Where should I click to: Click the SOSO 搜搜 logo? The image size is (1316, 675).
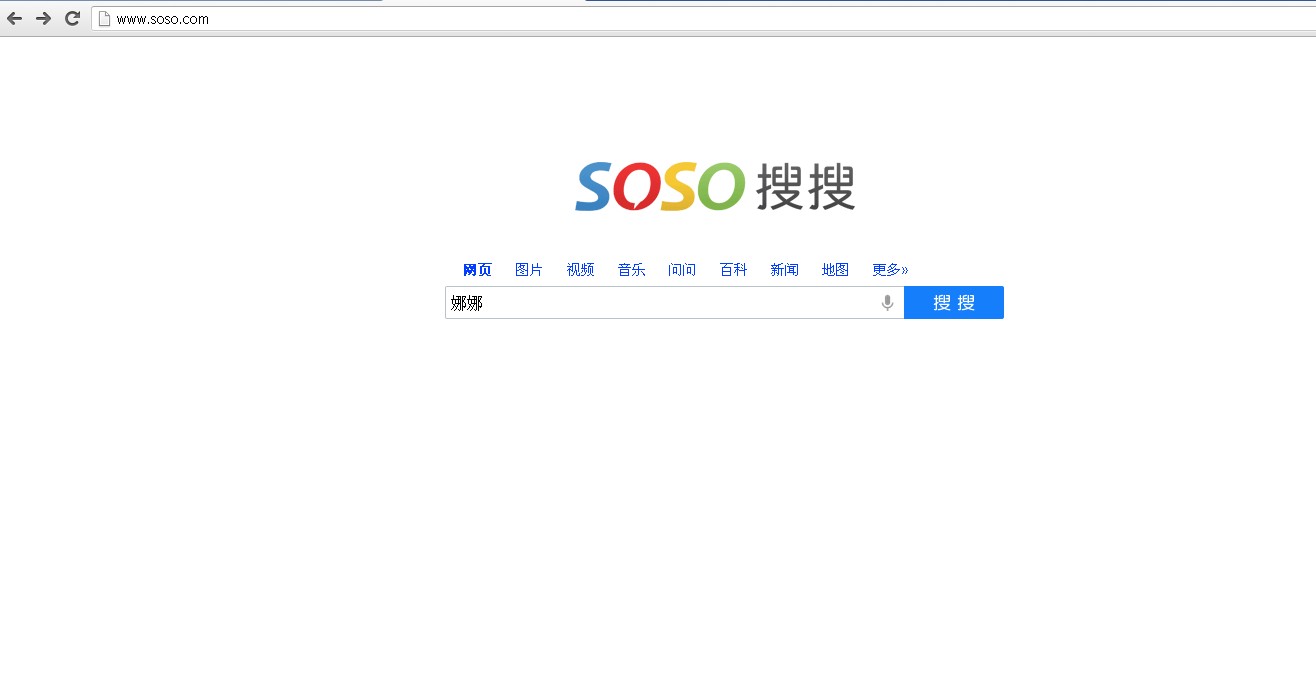(x=715, y=187)
